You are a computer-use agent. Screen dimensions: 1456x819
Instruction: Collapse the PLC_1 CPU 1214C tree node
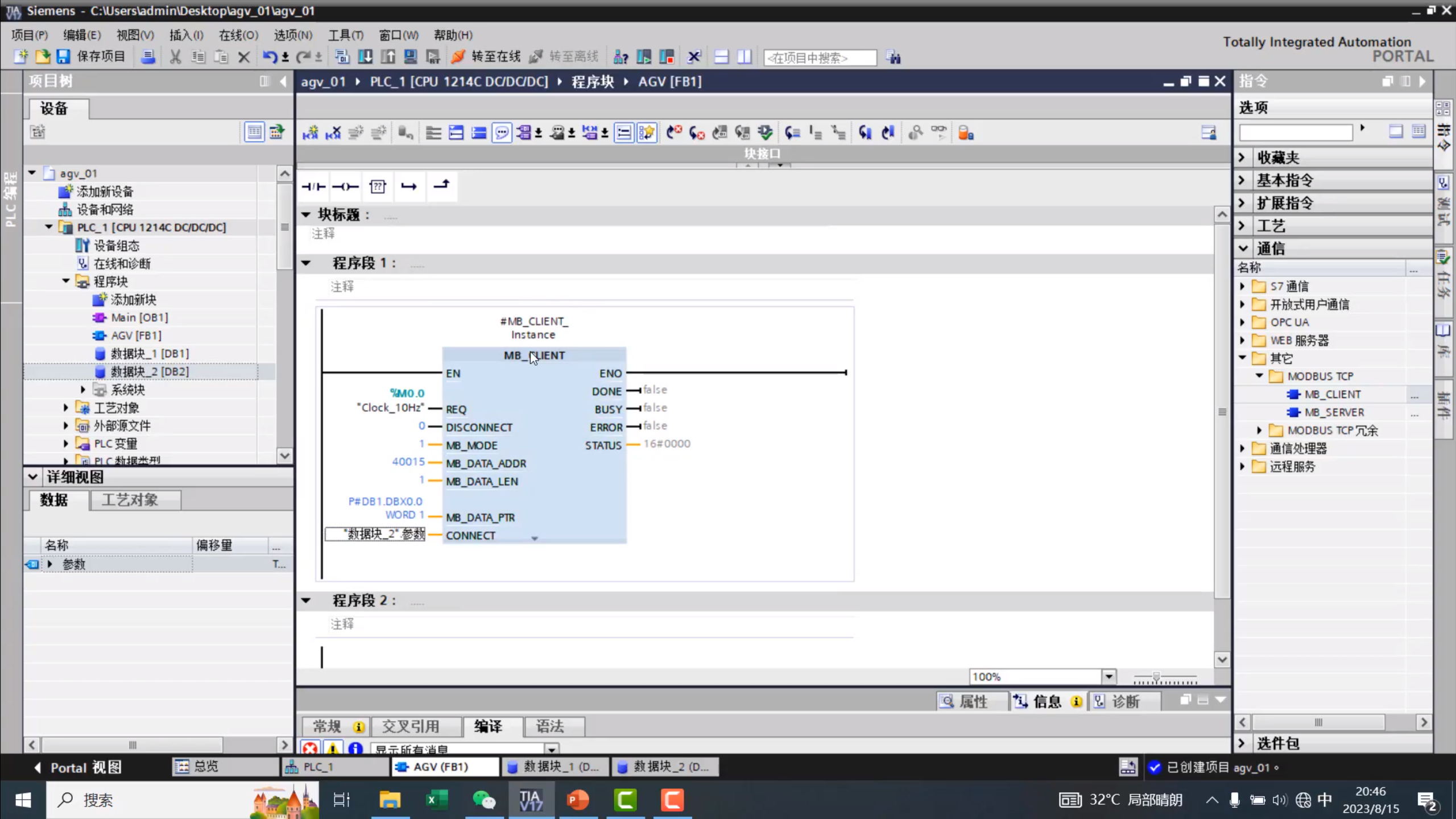click(x=49, y=227)
